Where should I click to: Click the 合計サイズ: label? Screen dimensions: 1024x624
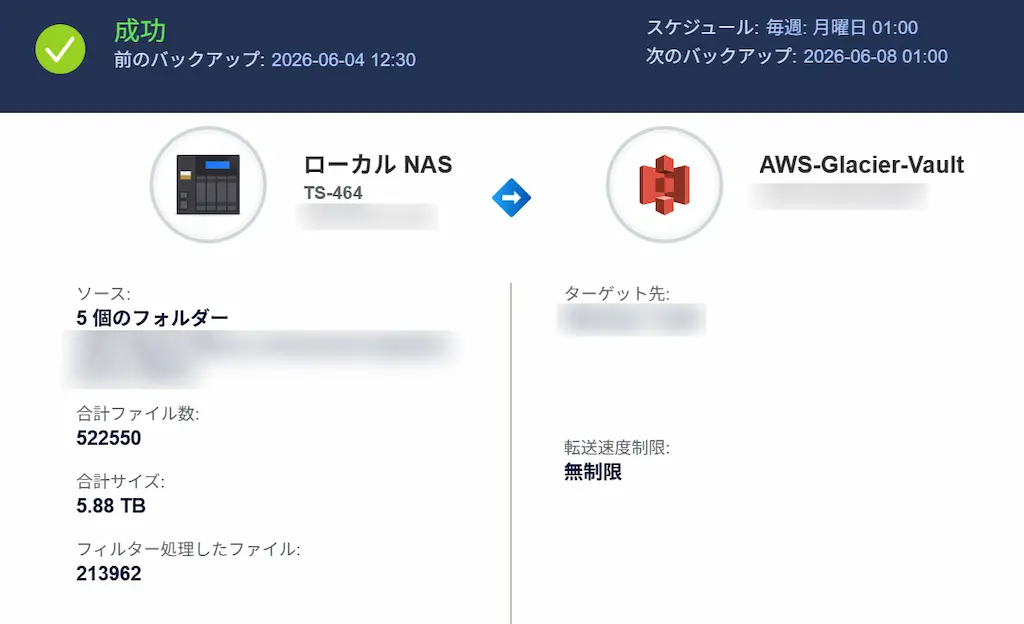pos(120,481)
